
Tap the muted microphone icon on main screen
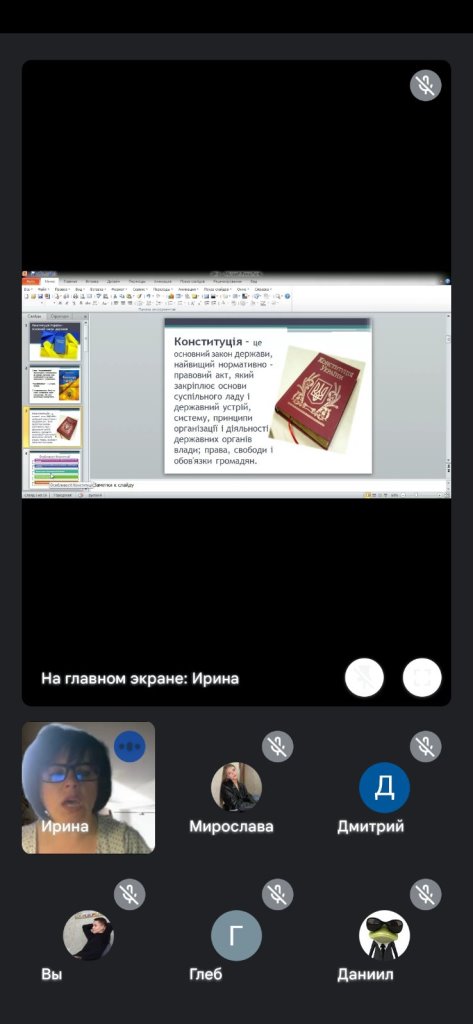click(x=425, y=86)
